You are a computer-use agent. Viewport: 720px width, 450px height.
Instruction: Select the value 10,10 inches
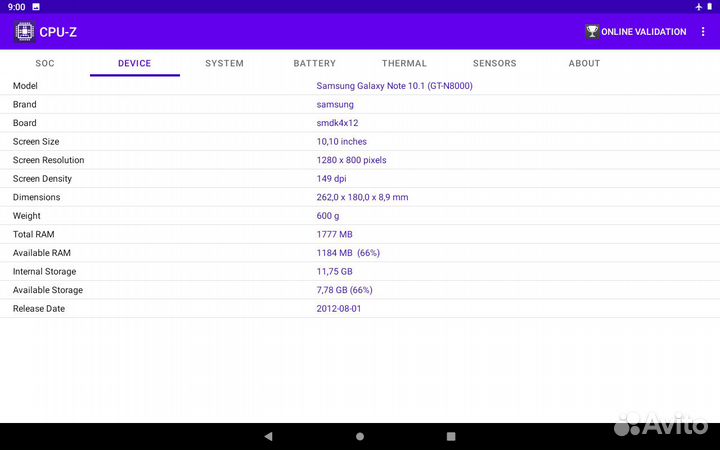(342, 141)
